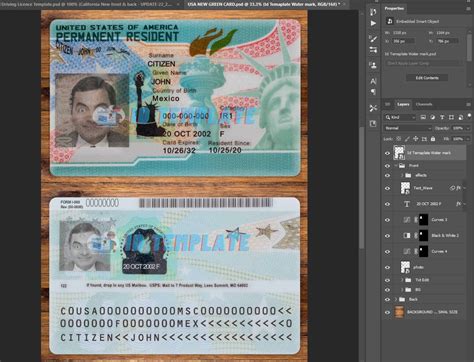The height and width of the screenshot is (362, 474).
Task: Lock position move icon
Action: tap(416, 139)
